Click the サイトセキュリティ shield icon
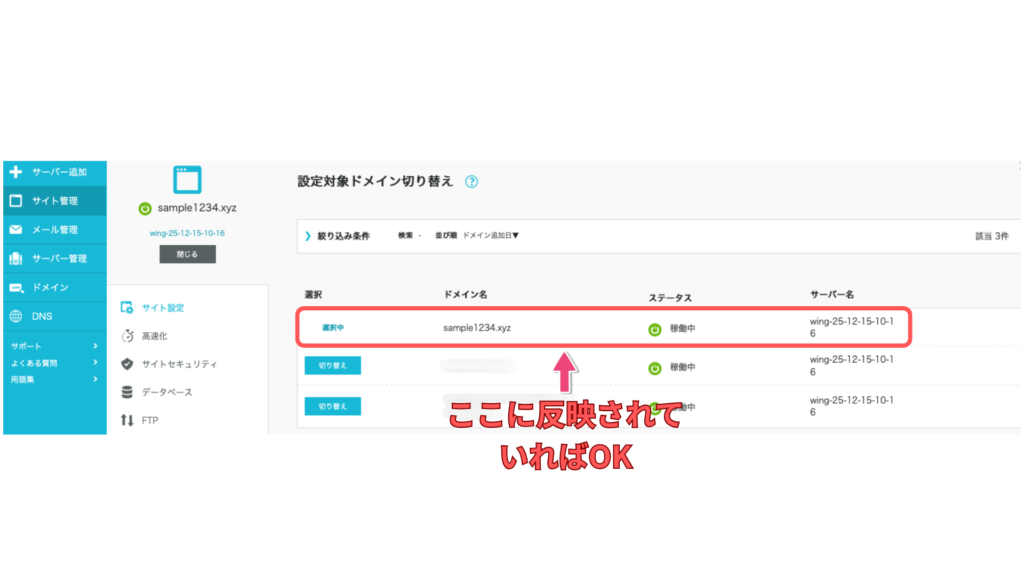The image size is (1024, 576). pyautogui.click(x=127, y=364)
